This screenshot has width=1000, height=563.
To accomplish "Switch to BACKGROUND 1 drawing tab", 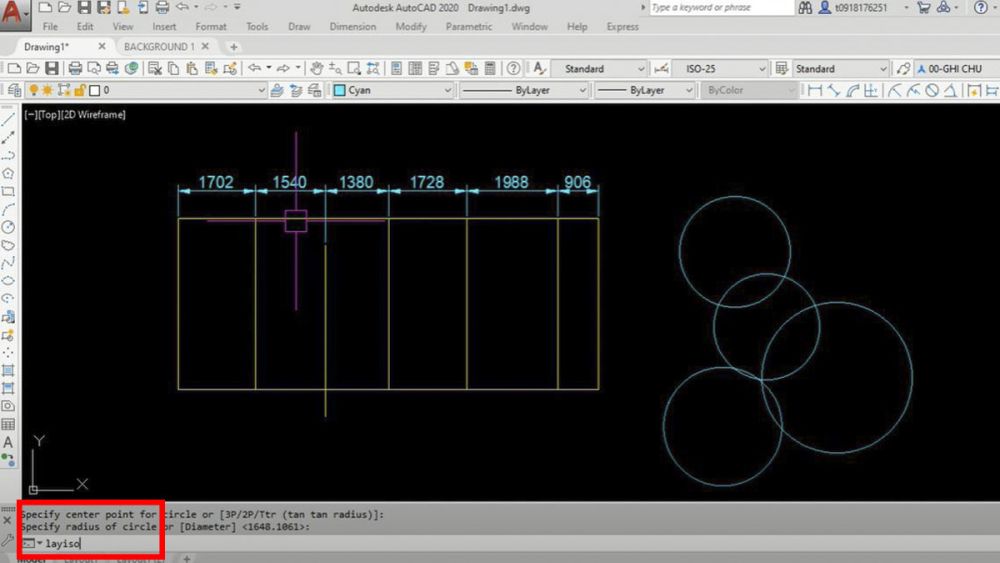I will coord(159,47).
